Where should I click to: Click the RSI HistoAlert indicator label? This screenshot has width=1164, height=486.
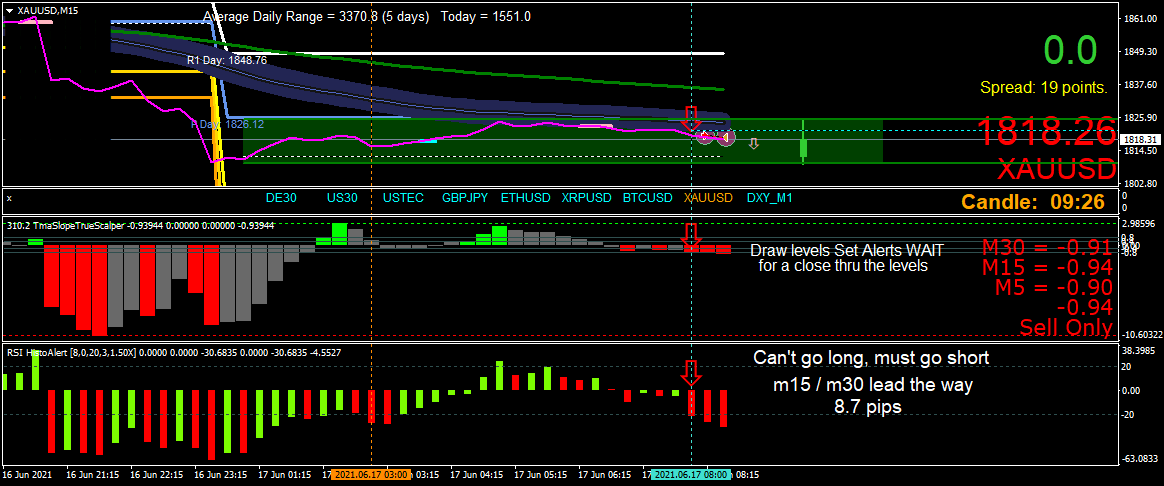[x=173, y=352]
